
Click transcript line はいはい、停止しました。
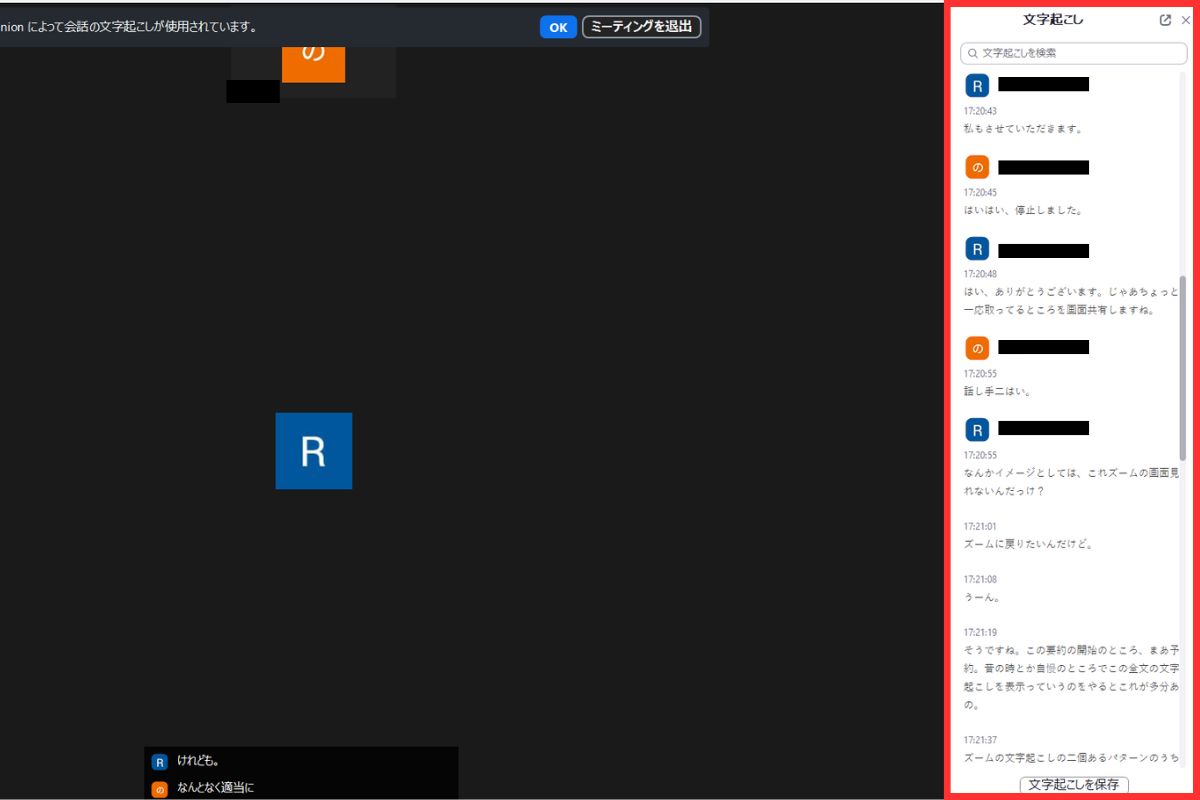[x=1010, y=211]
